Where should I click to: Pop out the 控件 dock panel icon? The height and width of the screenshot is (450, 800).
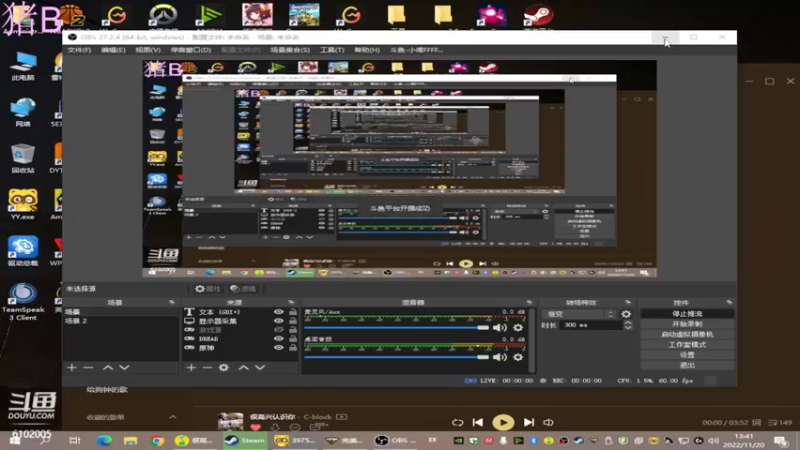coord(729,303)
